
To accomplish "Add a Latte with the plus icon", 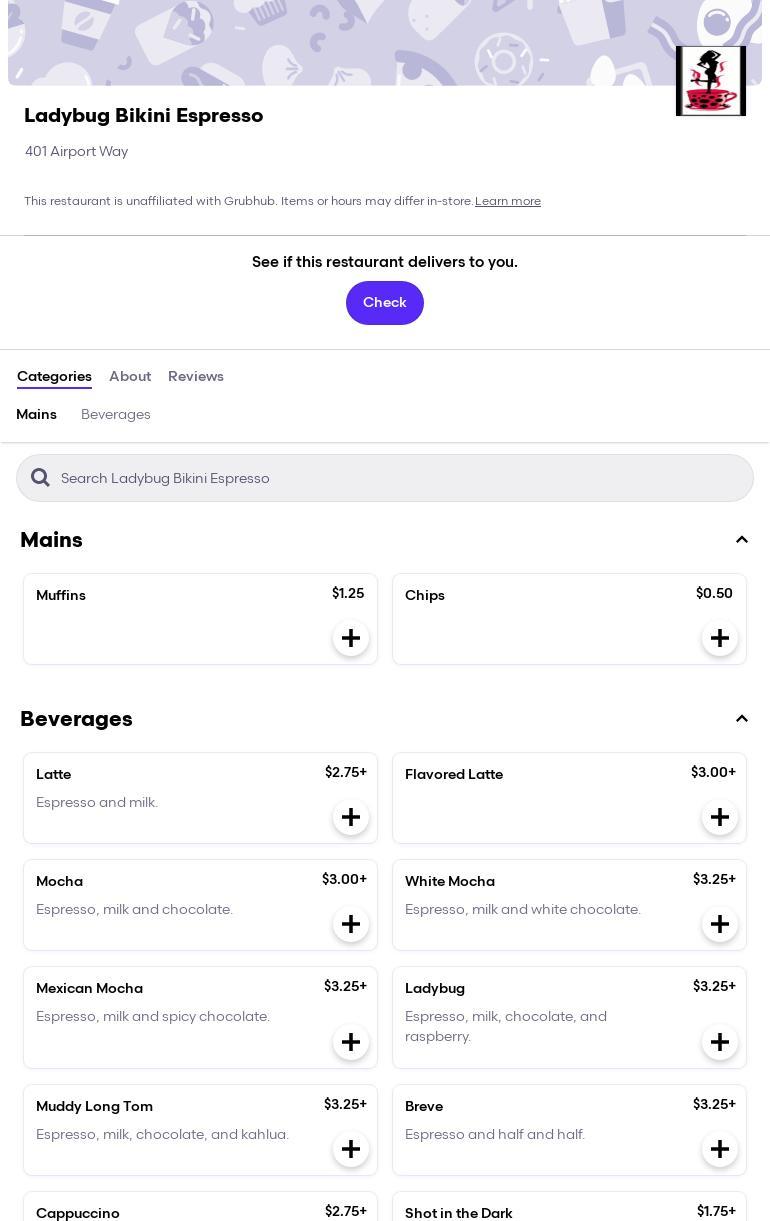I will 351,817.
